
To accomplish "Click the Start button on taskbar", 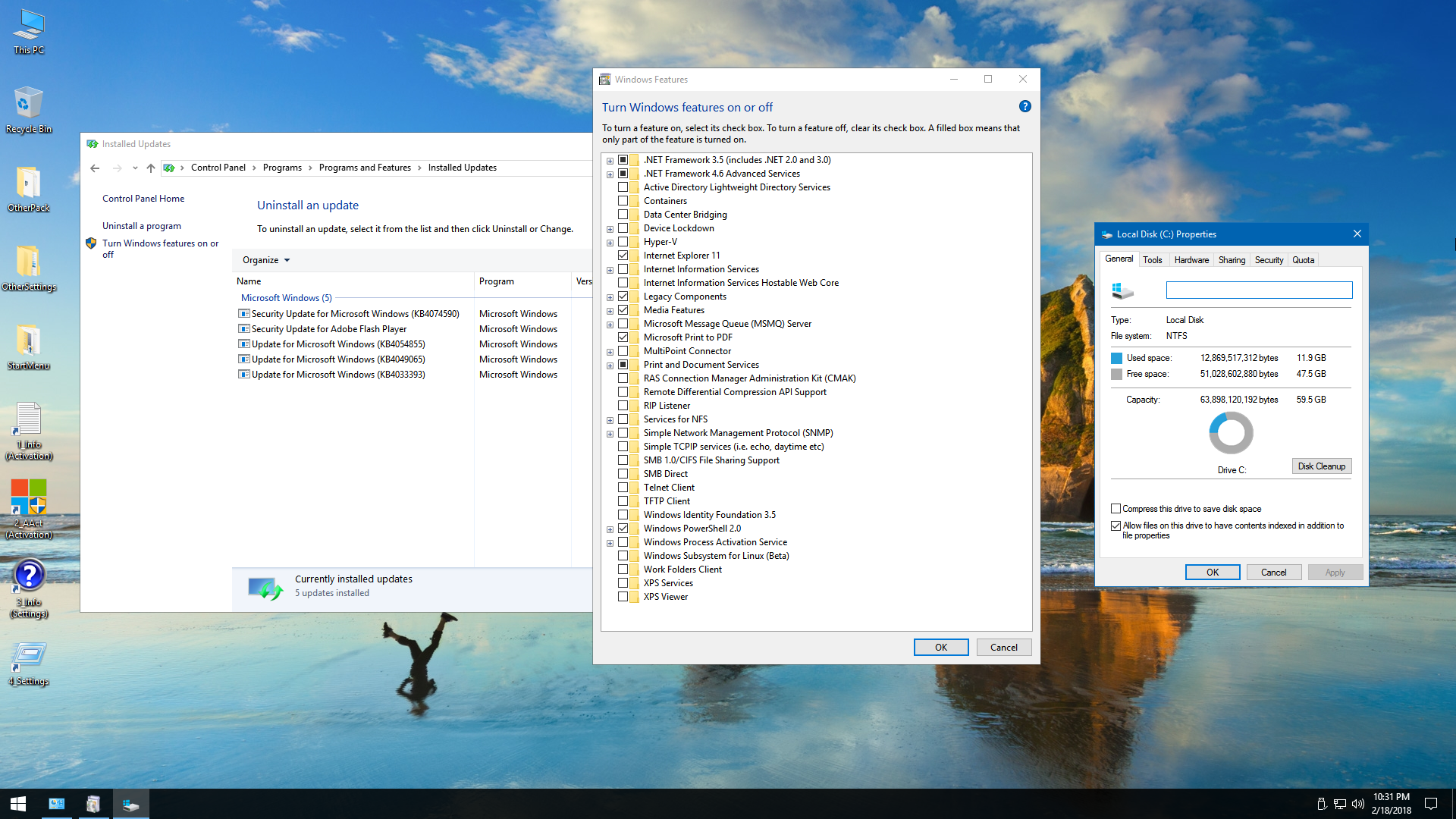I will point(18,804).
